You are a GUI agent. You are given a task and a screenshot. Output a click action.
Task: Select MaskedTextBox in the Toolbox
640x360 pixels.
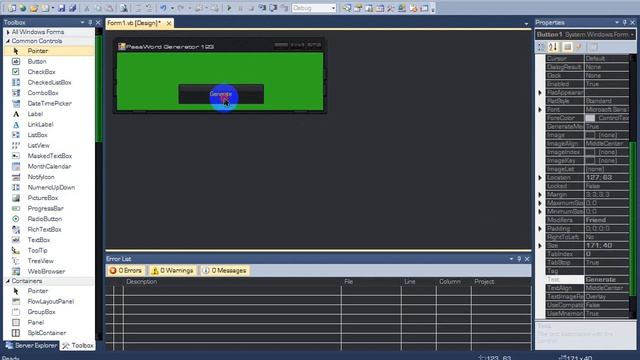50,156
